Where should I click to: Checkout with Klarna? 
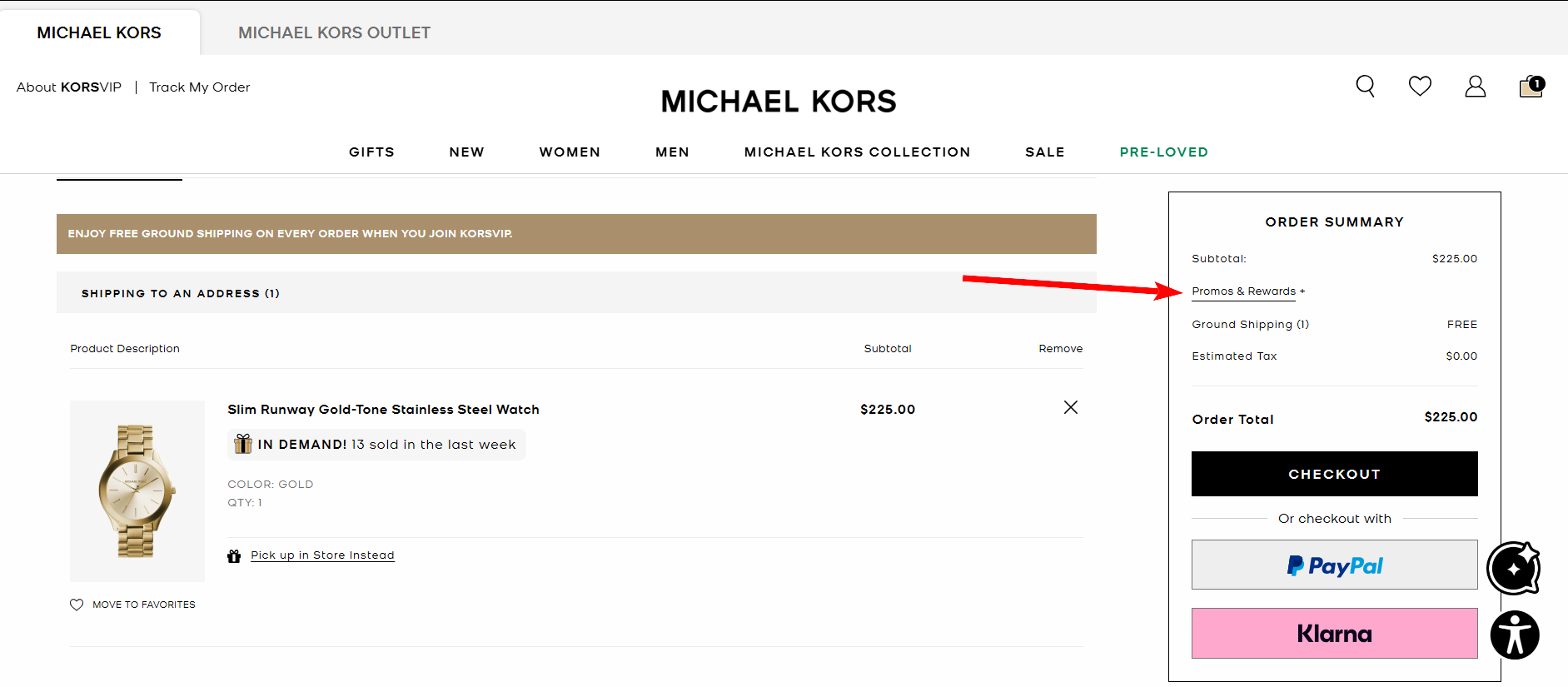pyautogui.click(x=1334, y=633)
